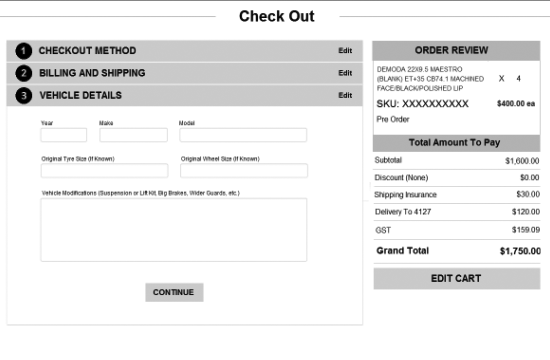
Task: Click the Discount (None) row label
Action: (401, 178)
